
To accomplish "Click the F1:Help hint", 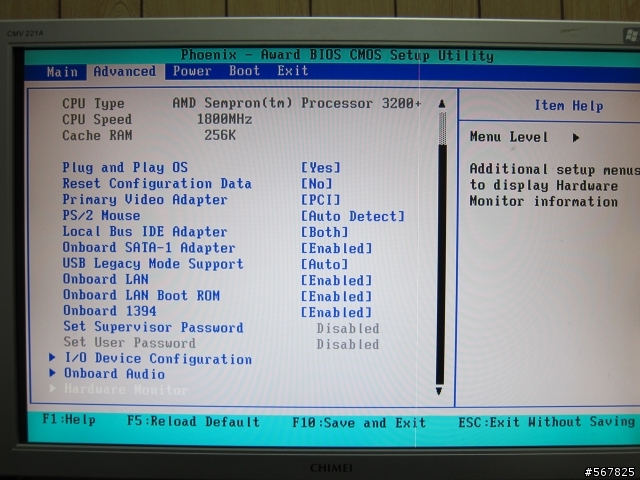I will pyautogui.click(x=69, y=420).
